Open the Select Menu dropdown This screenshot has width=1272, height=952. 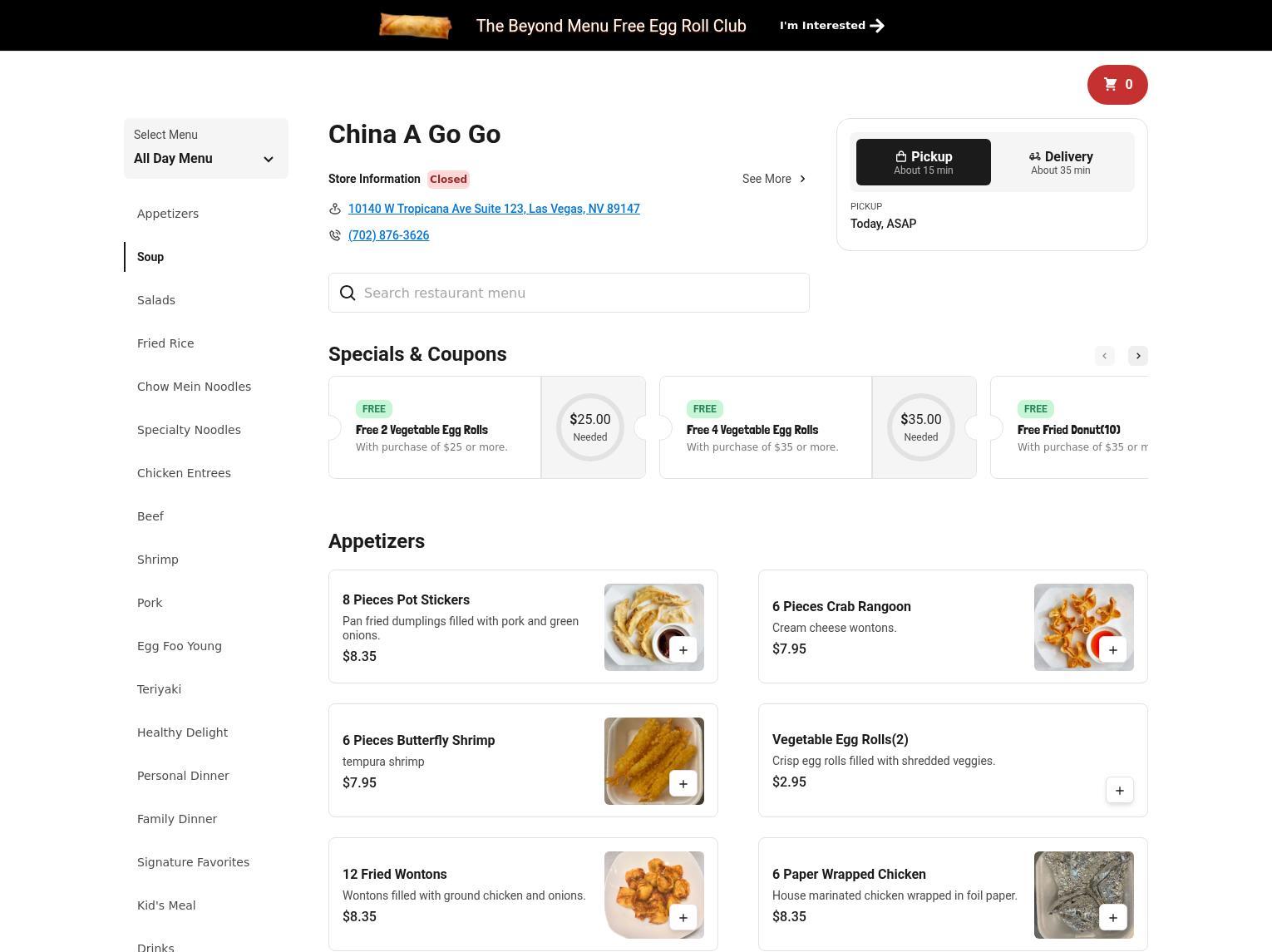[206, 148]
